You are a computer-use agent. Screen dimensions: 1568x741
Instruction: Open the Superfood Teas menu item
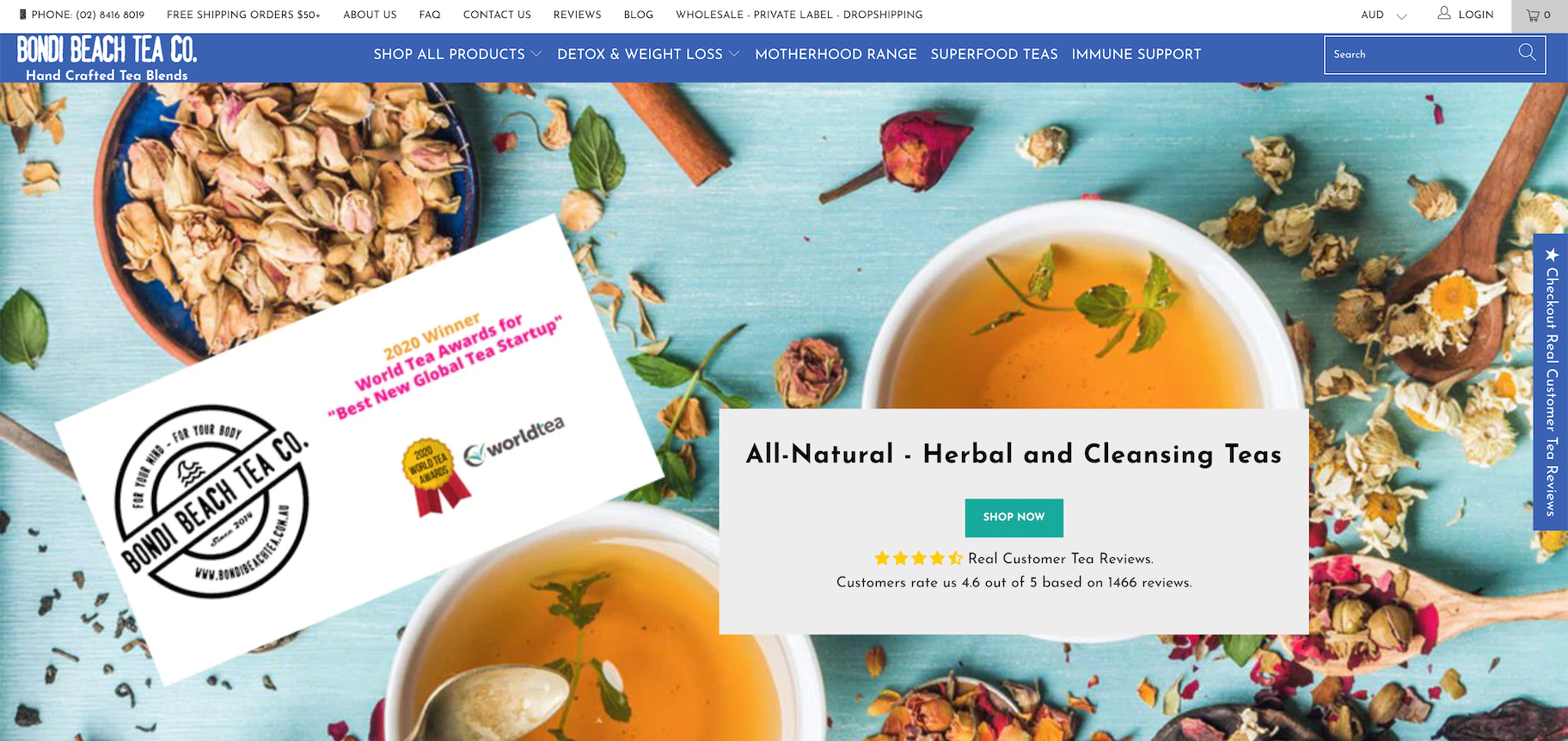994,54
